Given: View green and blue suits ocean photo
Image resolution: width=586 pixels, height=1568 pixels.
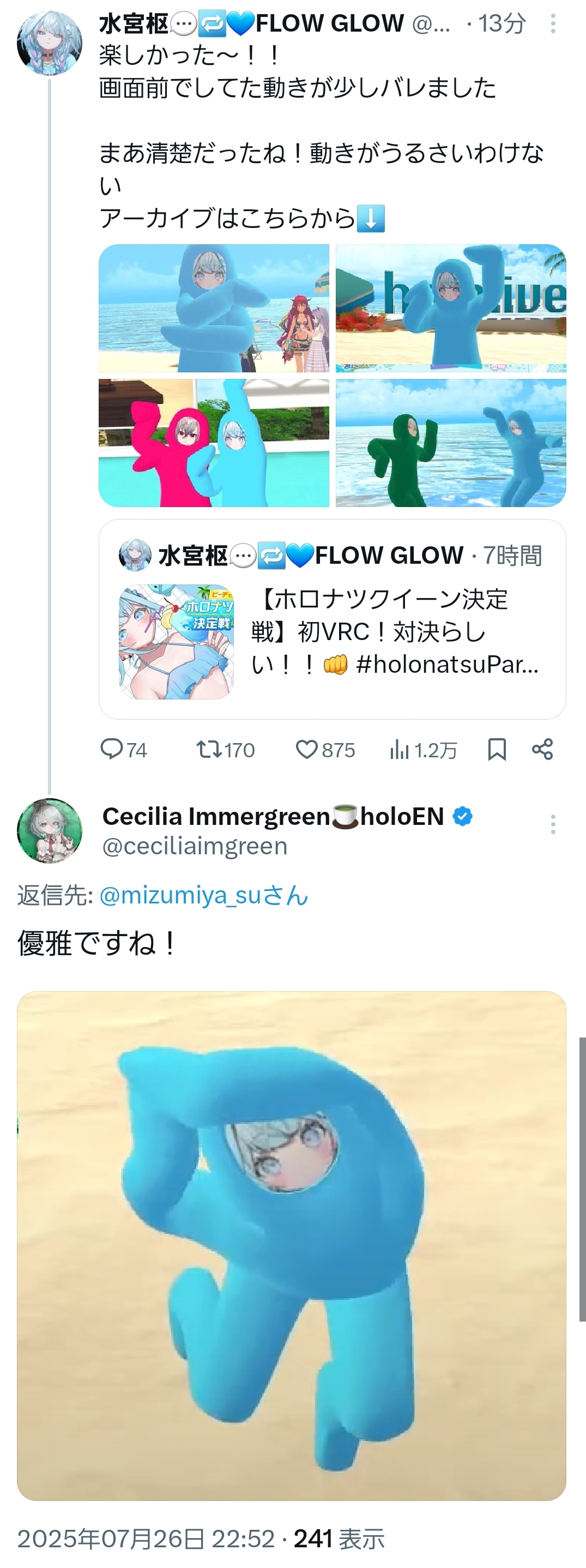Looking at the screenshot, I should pyautogui.click(x=451, y=443).
